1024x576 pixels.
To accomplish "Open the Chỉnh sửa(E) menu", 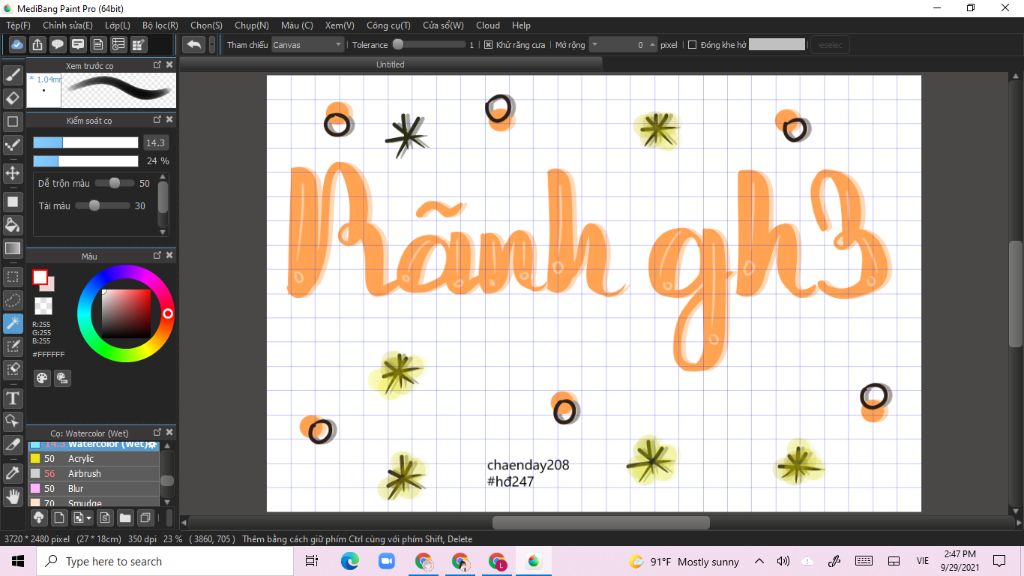I will click(x=68, y=25).
